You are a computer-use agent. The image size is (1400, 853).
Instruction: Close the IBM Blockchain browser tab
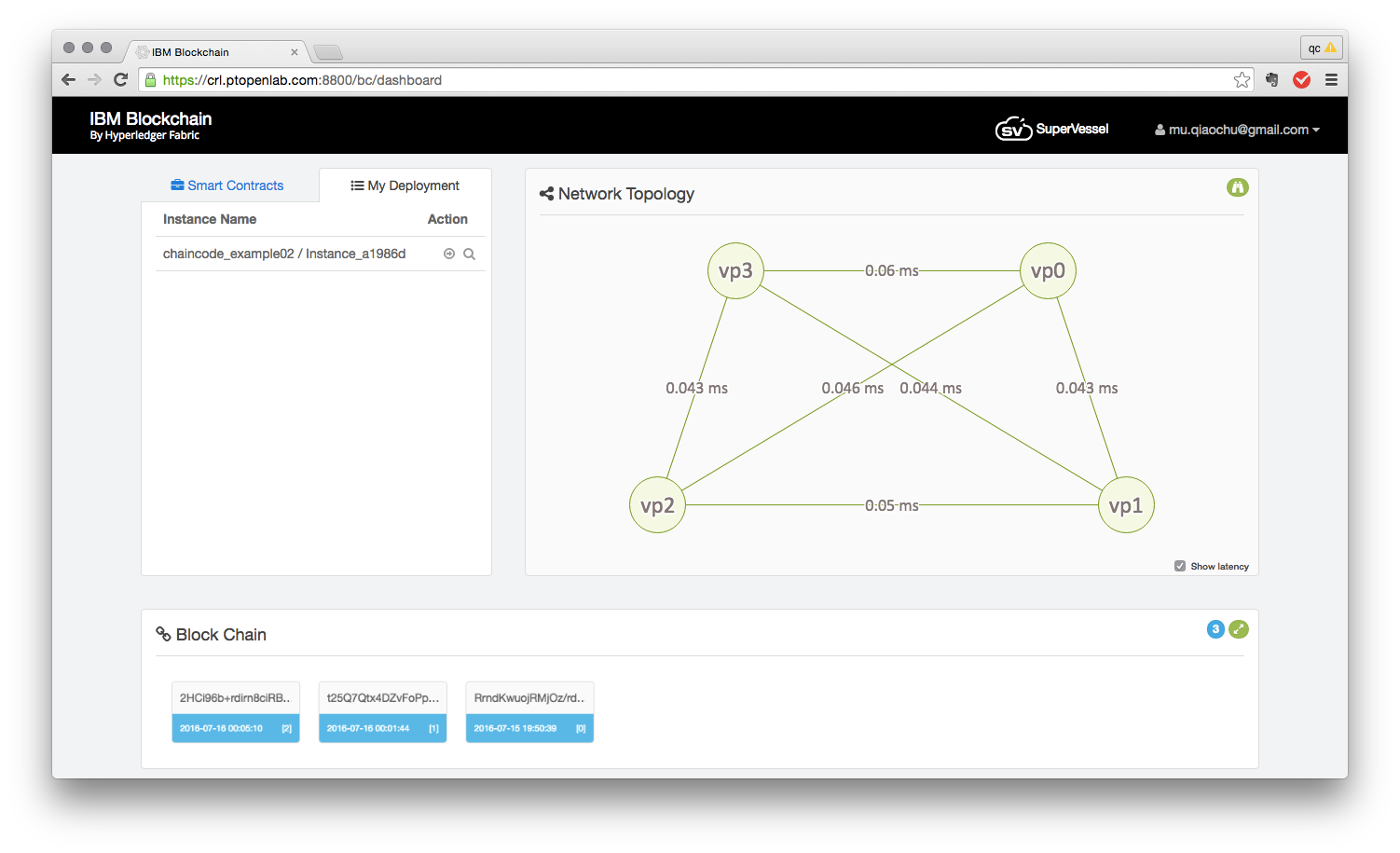point(295,52)
